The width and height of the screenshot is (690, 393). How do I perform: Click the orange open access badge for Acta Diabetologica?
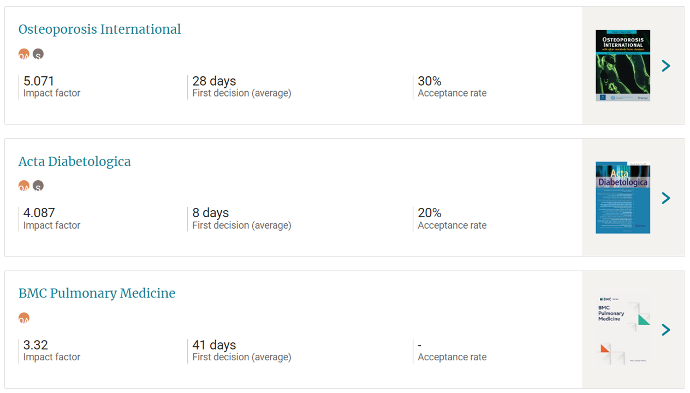point(24,186)
